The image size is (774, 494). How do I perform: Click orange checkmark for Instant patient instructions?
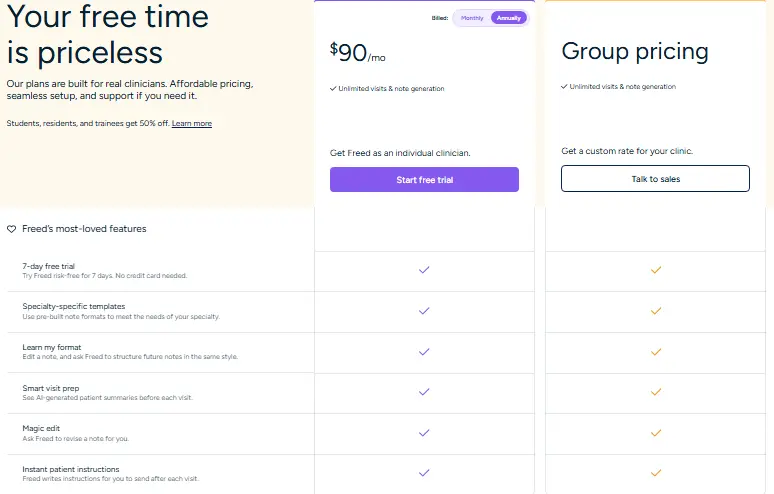(656, 472)
